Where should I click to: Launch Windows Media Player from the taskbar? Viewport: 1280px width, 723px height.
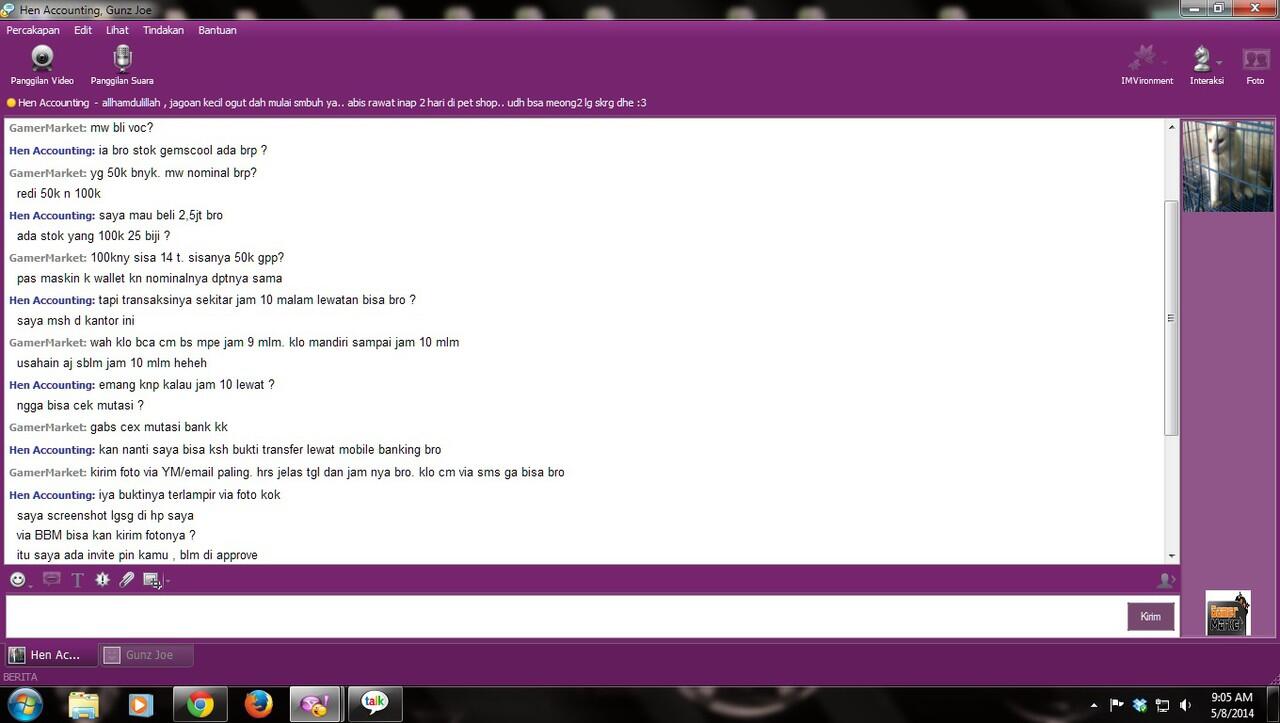click(x=141, y=705)
